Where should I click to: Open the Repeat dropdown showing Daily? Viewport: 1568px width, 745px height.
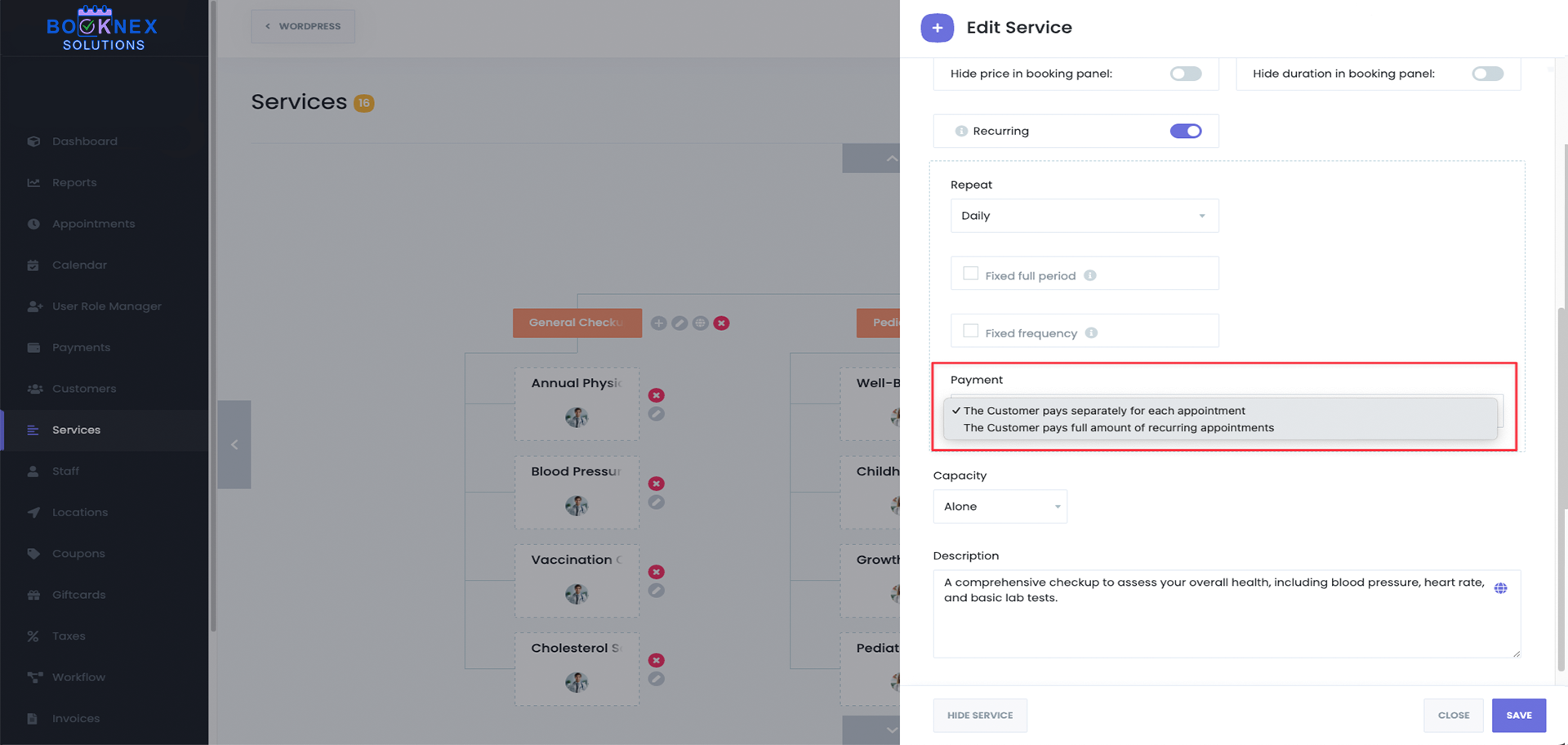point(1084,216)
